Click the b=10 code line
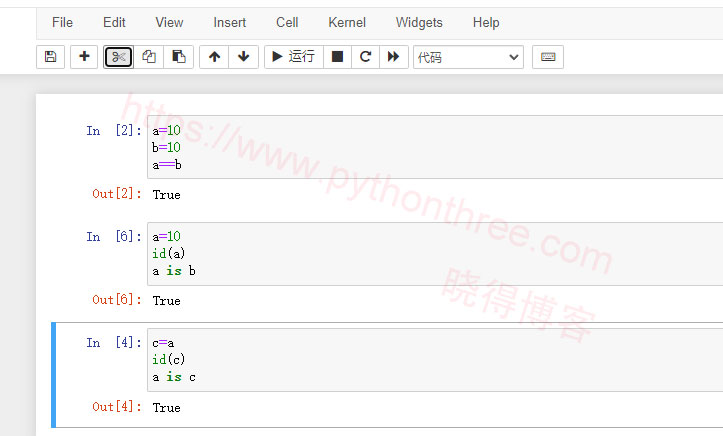Image resolution: width=723 pixels, height=436 pixels. 166,147
